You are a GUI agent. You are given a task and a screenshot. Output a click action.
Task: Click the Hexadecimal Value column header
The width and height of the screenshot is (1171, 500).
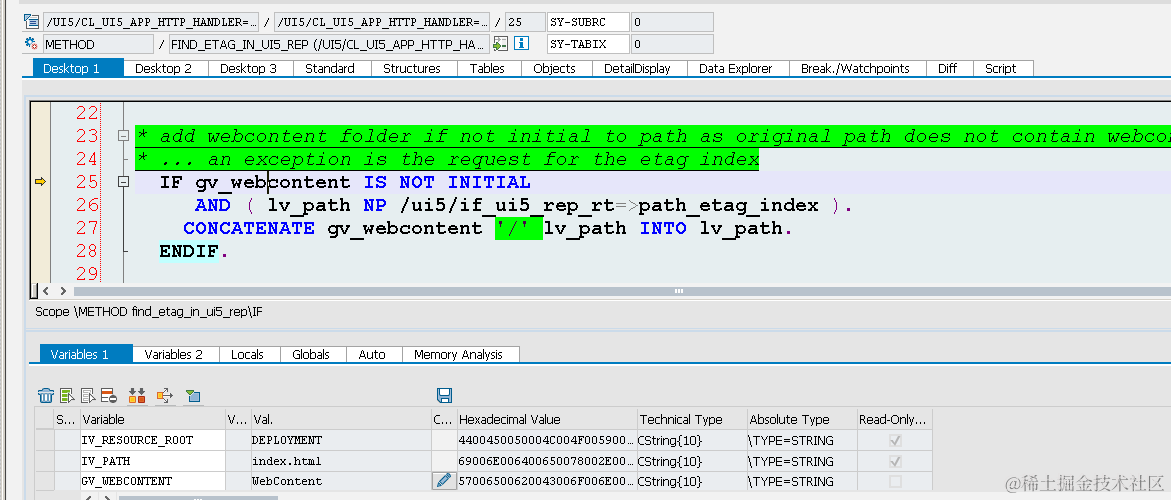[547, 419]
